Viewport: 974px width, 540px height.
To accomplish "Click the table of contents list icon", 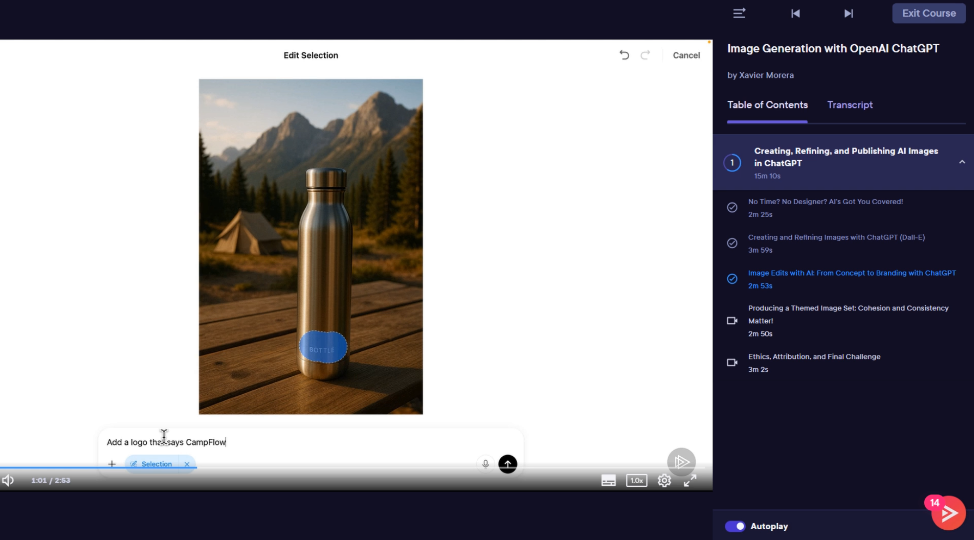I will point(739,13).
